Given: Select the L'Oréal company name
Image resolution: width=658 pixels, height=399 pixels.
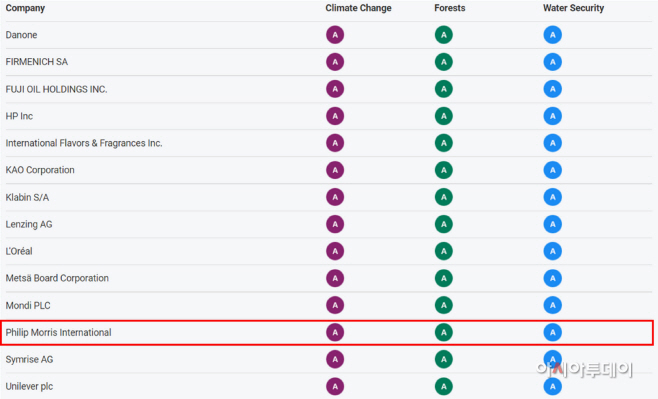Looking at the screenshot, I should 19,251.
